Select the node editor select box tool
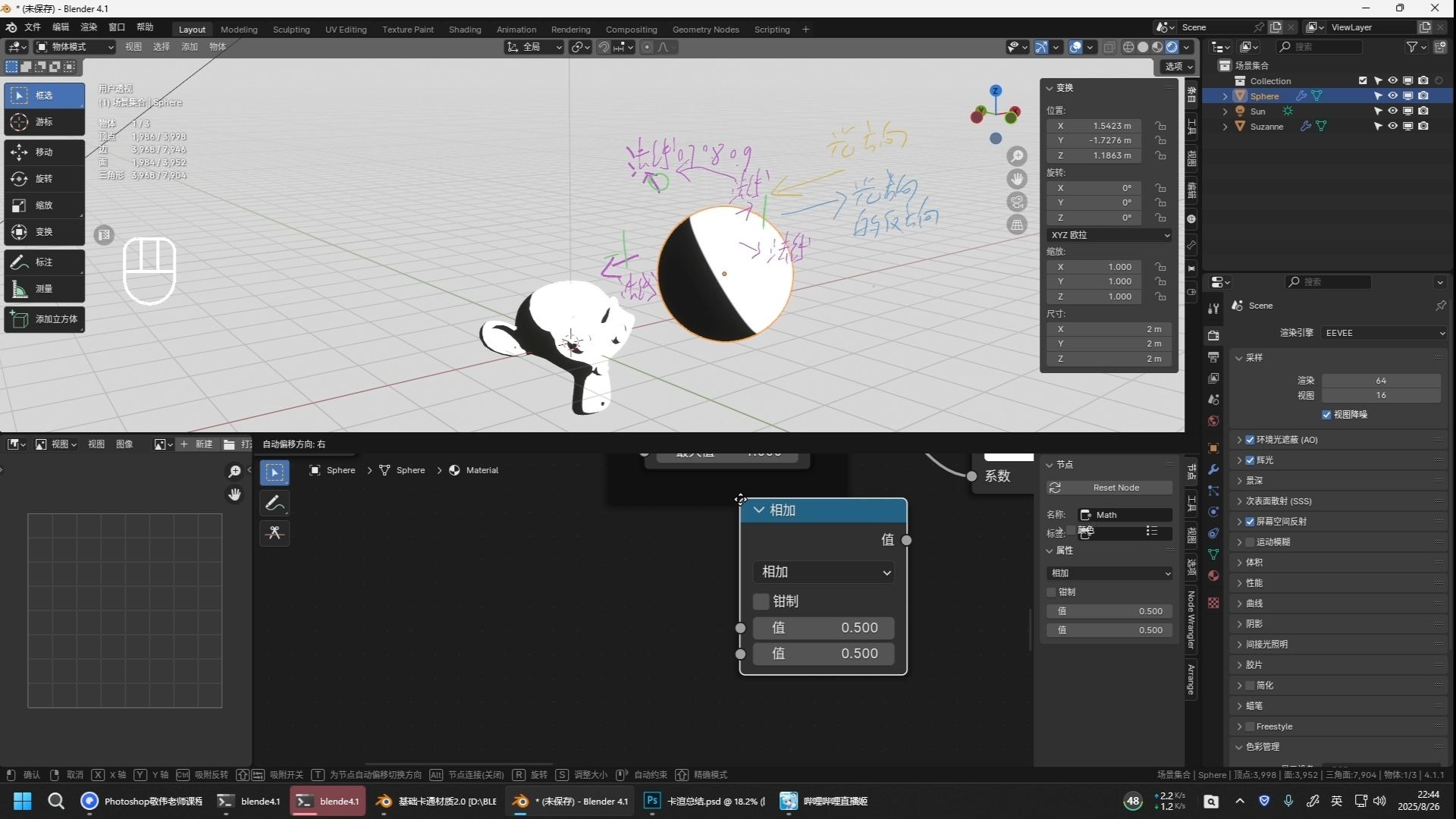1456x819 pixels. tap(275, 472)
